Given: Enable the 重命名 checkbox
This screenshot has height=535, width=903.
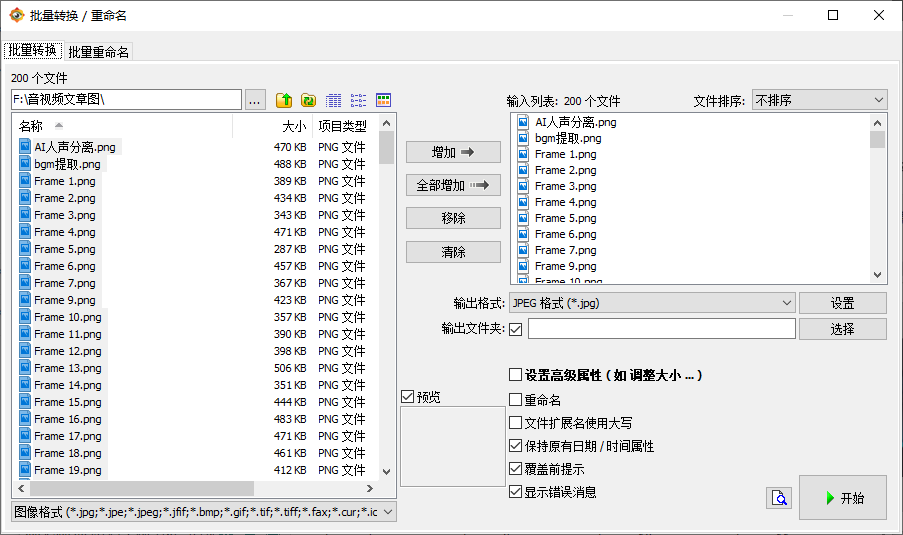Looking at the screenshot, I should click(x=515, y=400).
